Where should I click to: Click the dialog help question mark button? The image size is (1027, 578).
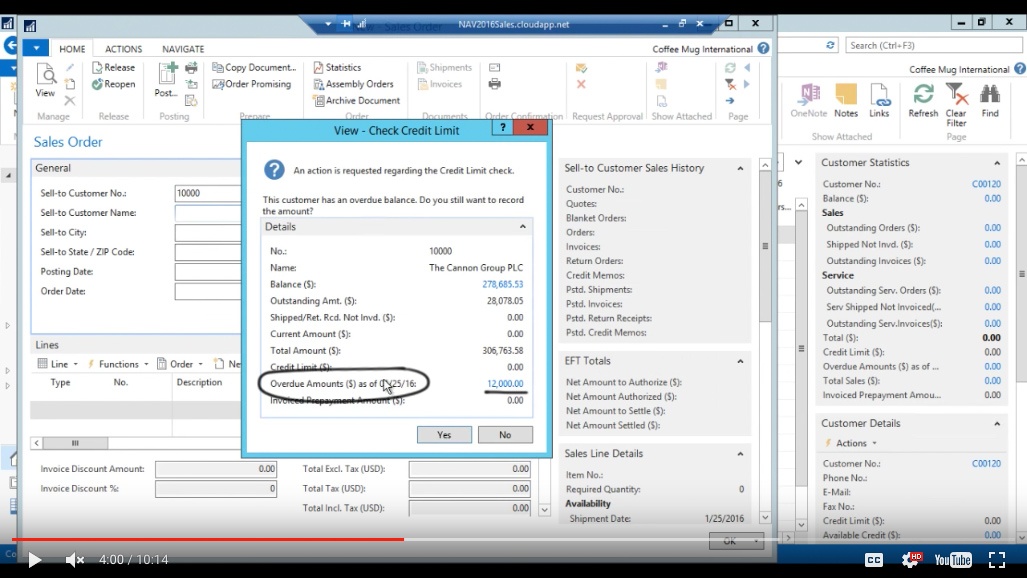coord(503,127)
